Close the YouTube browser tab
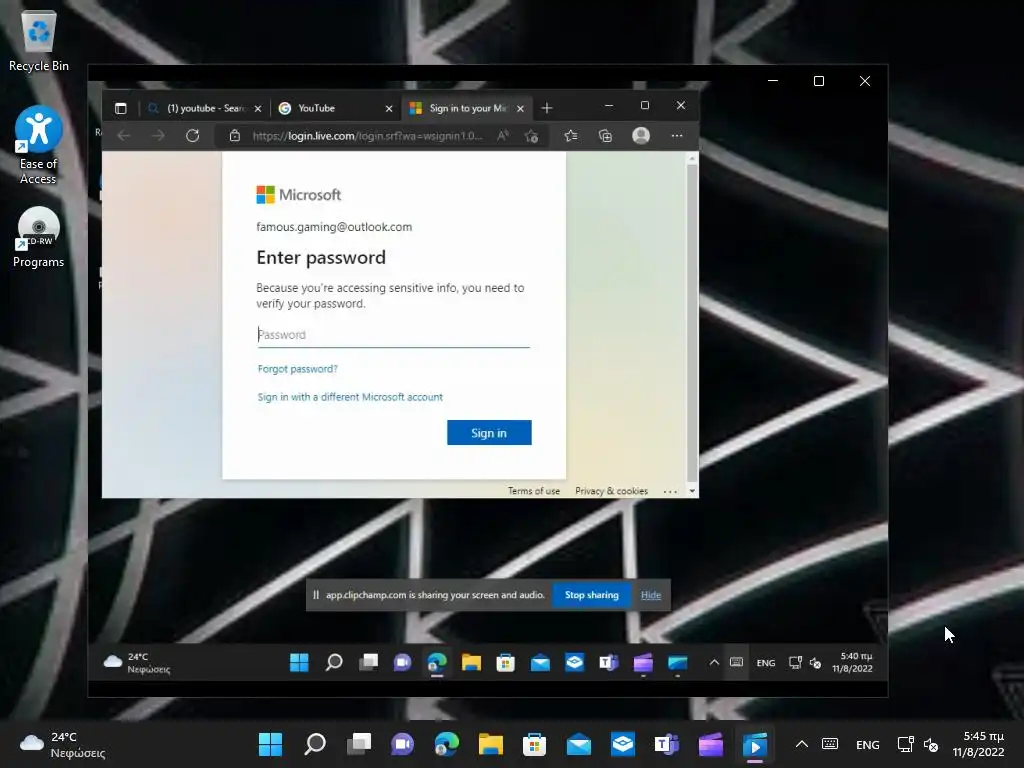The width and height of the screenshot is (1024, 768). [x=389, y=108]
